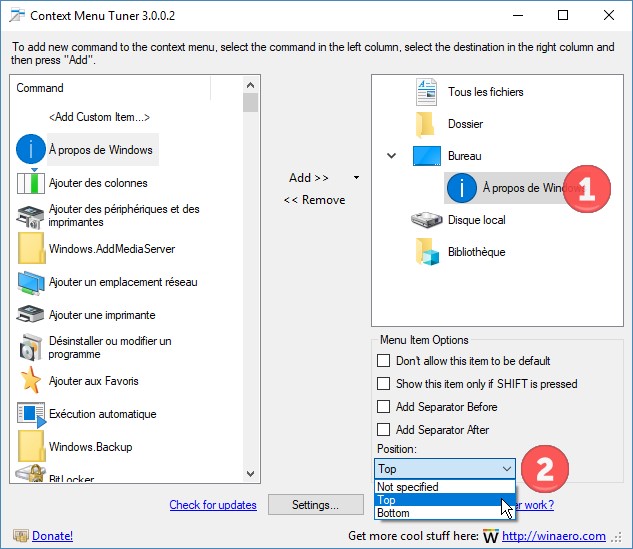This screenshot has height=549, width=633.
Task: Select the Ajouter une imprimante icon
Action: [31, 314]
